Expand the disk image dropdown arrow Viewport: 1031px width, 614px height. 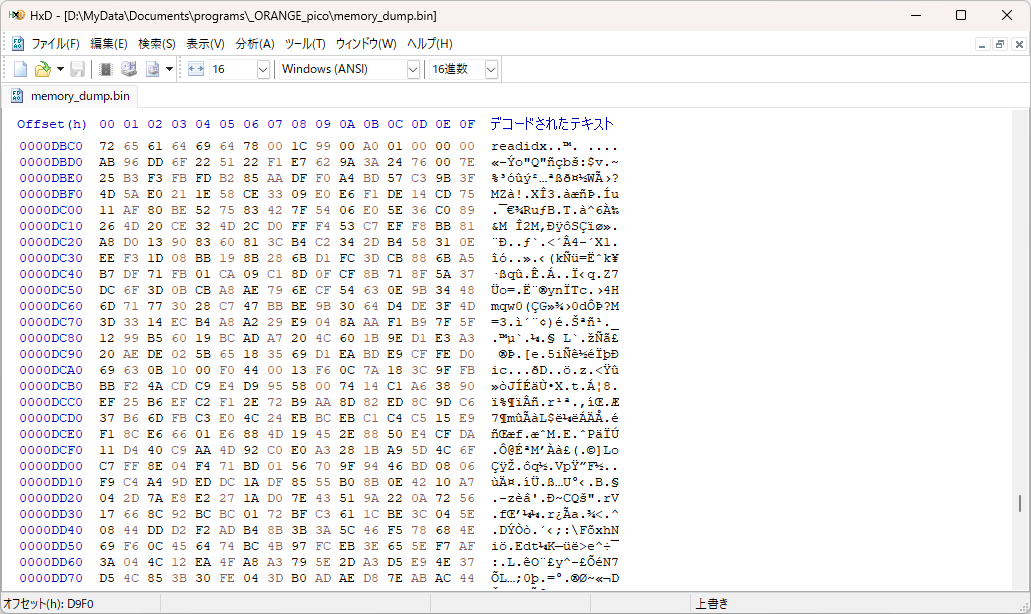click(169, 69)
